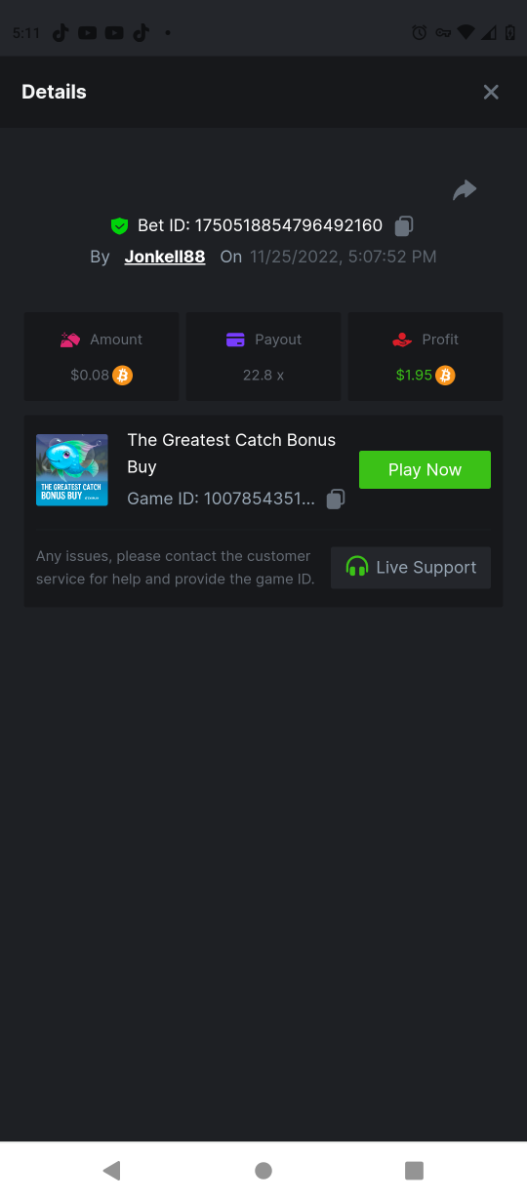Open The Greatest Catch game thumbnail
Viewport: 527px width, 1200px height.
(72, 470)
